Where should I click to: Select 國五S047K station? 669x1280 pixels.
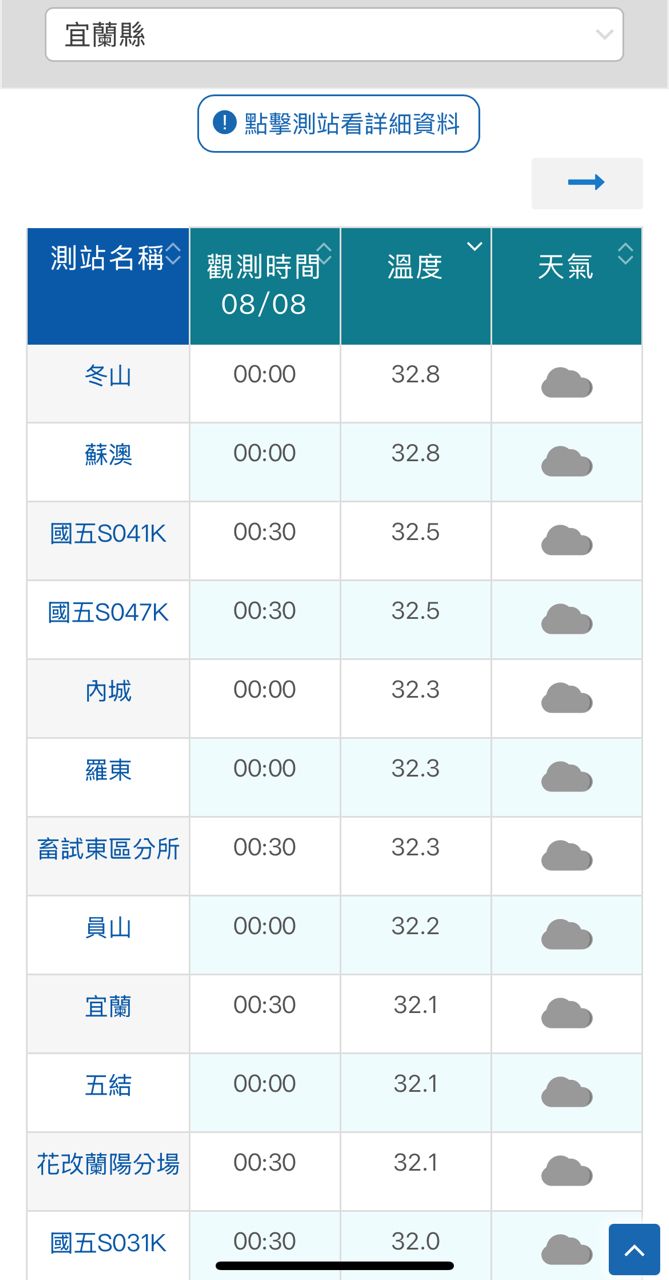click(x=108, y=612)
